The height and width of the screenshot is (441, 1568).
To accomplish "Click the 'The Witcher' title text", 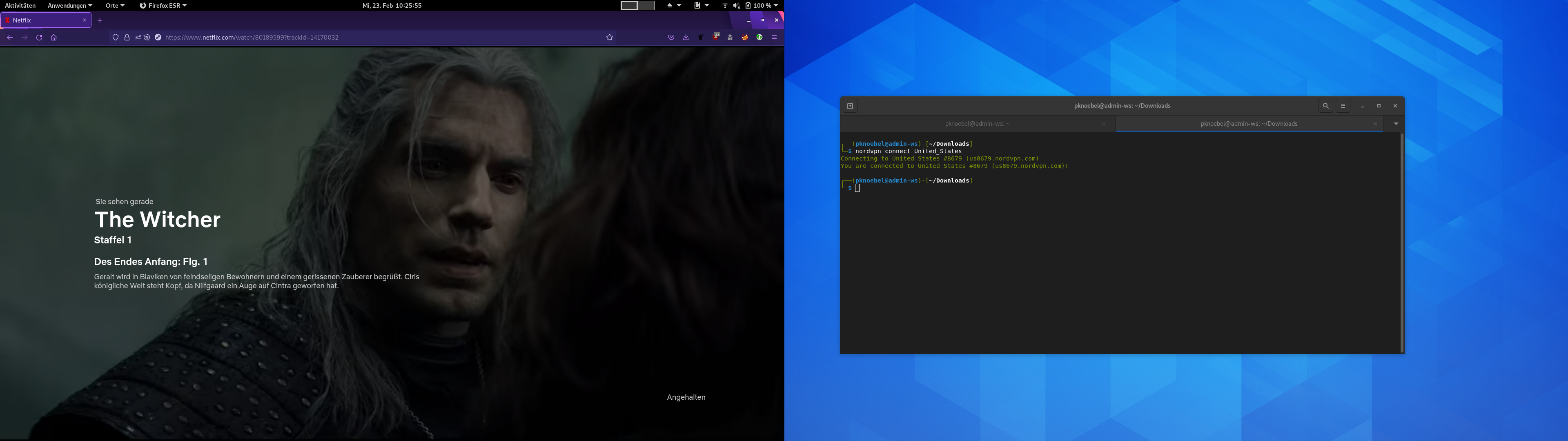I will [158, 219].
